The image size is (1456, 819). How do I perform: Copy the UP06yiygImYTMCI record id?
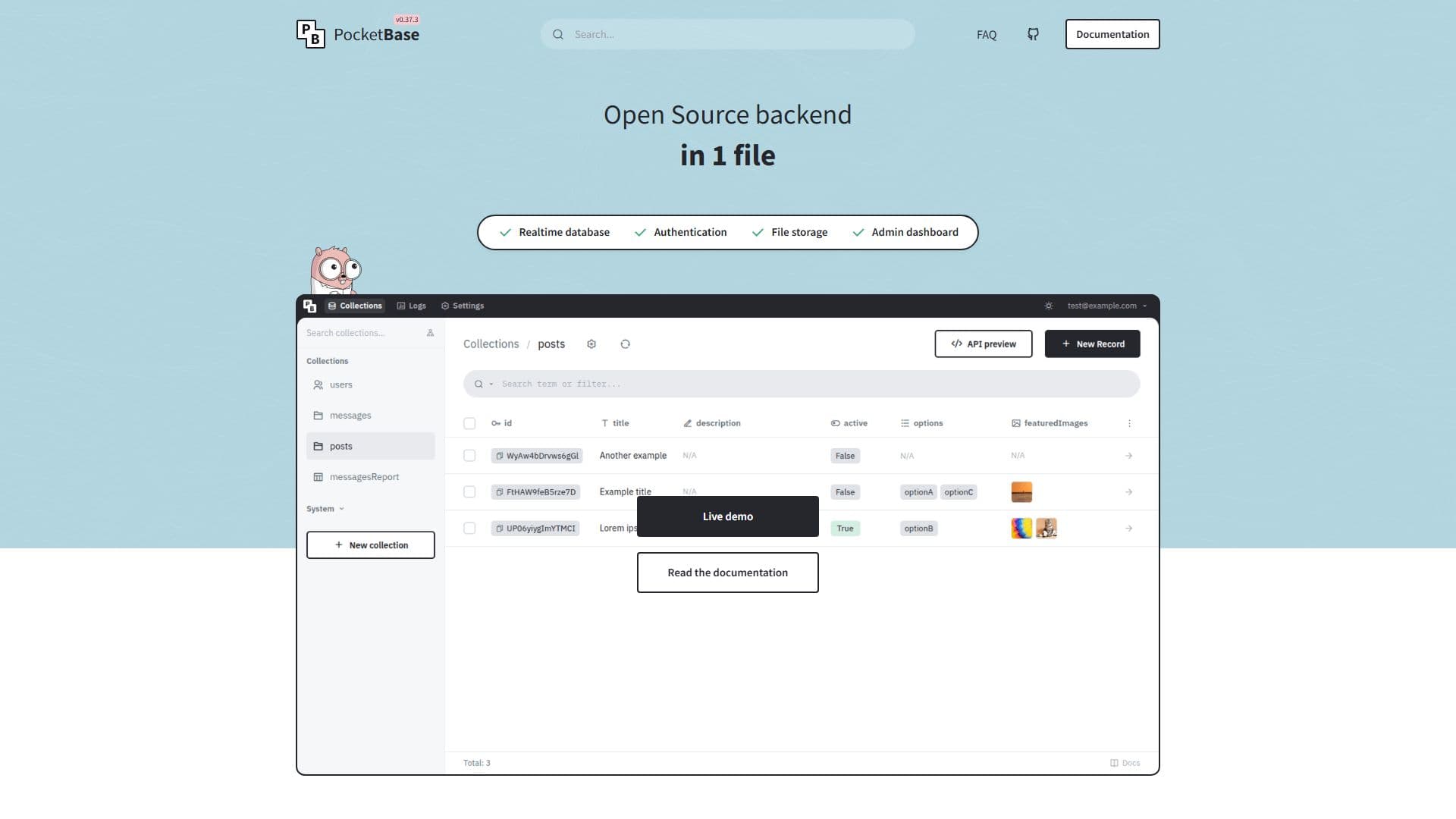[500, 529]
